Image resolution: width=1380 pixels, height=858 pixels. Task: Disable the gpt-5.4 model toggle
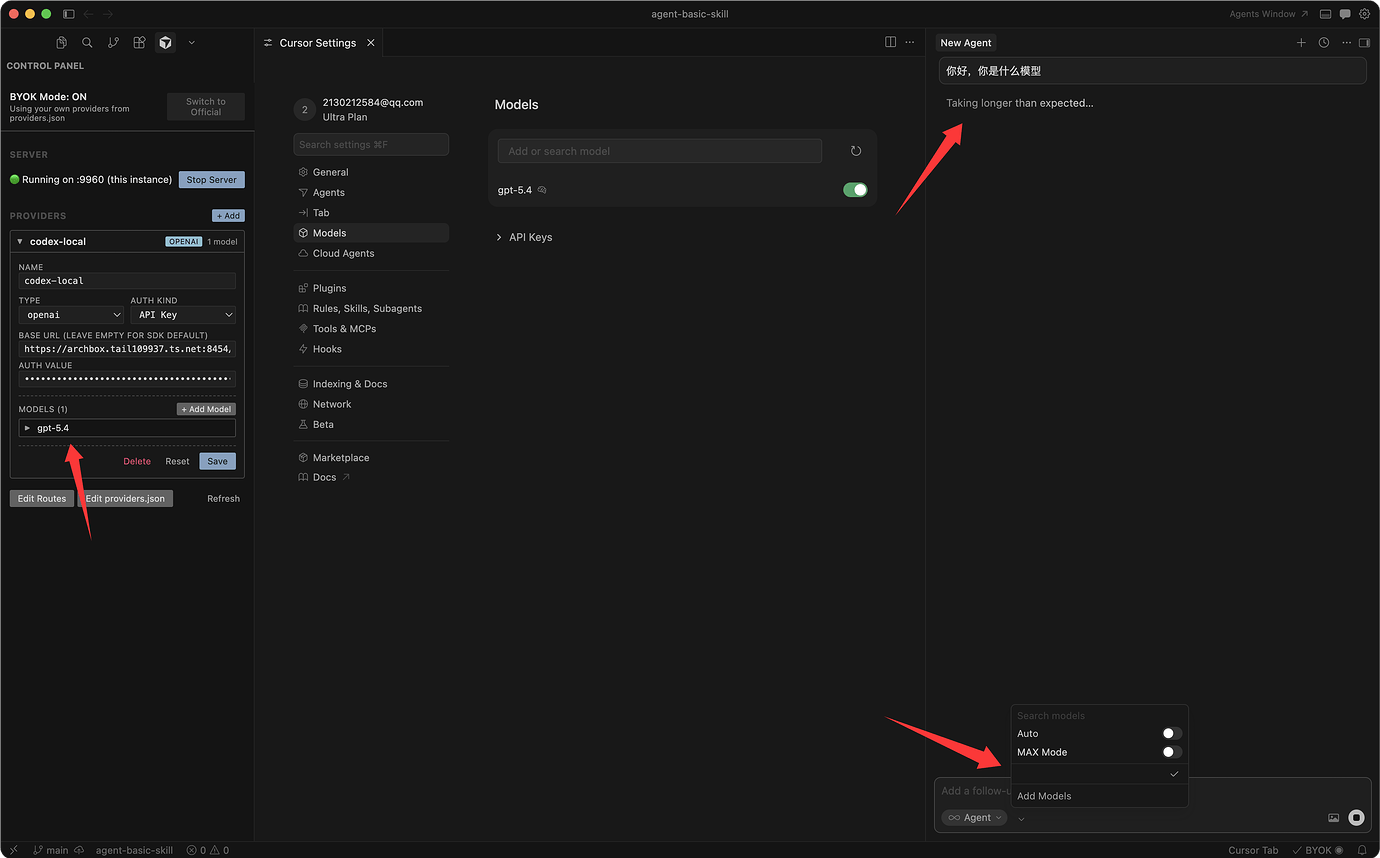coord(855,190)
